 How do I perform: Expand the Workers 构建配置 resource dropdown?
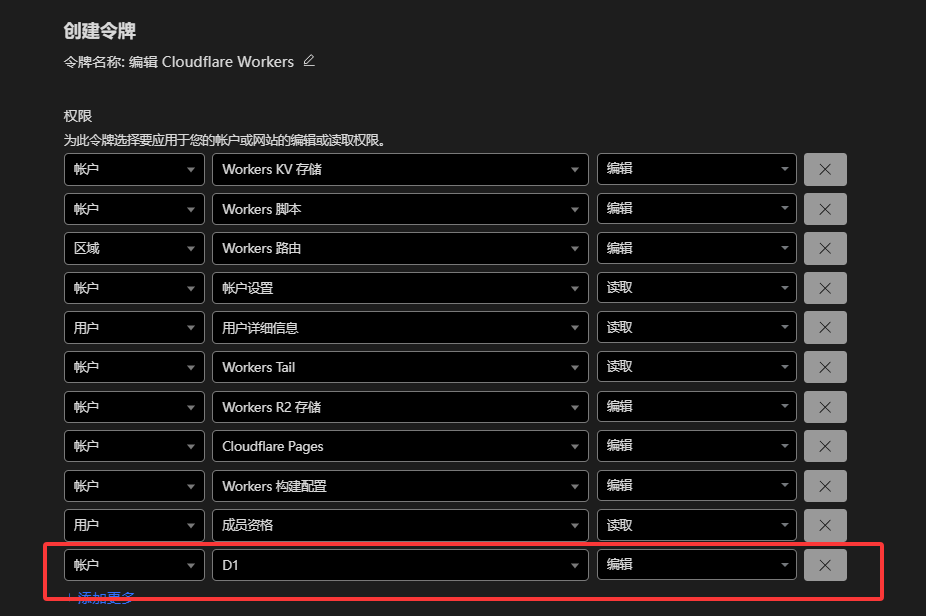click(400, 486)
